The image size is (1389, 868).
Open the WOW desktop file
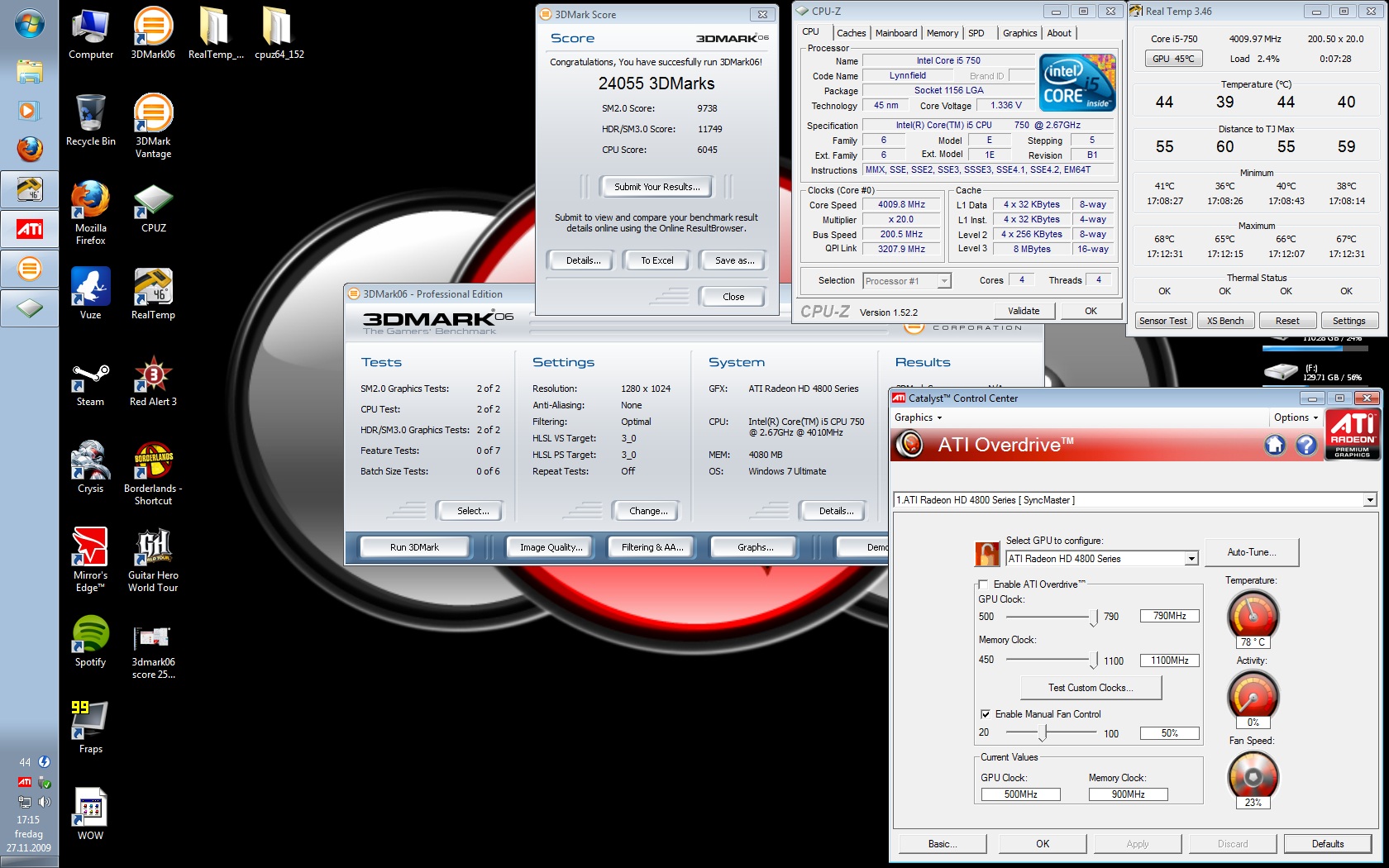click(x=91, y=815)
